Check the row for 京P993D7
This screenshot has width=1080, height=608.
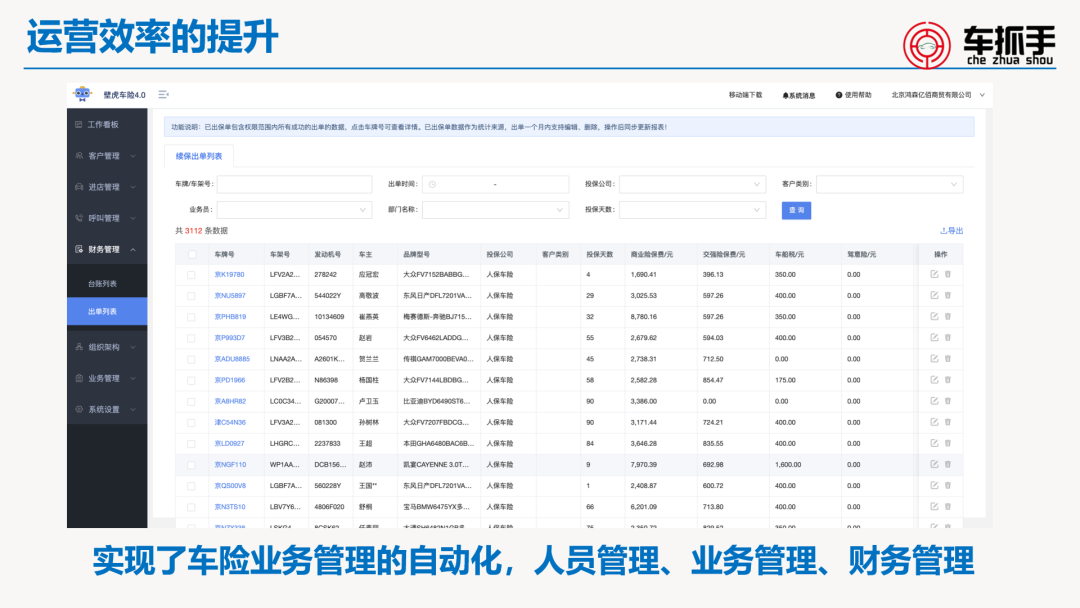(191, 338)
